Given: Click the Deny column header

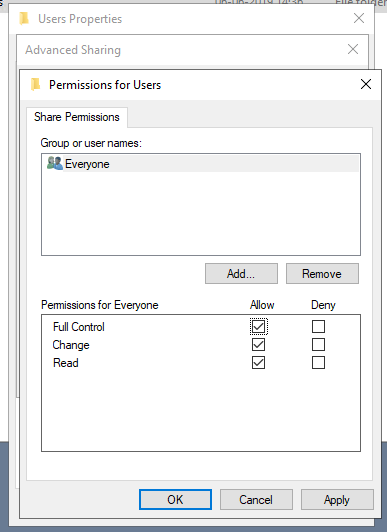Looking at the screenshot, I should [x=323, y=305].
